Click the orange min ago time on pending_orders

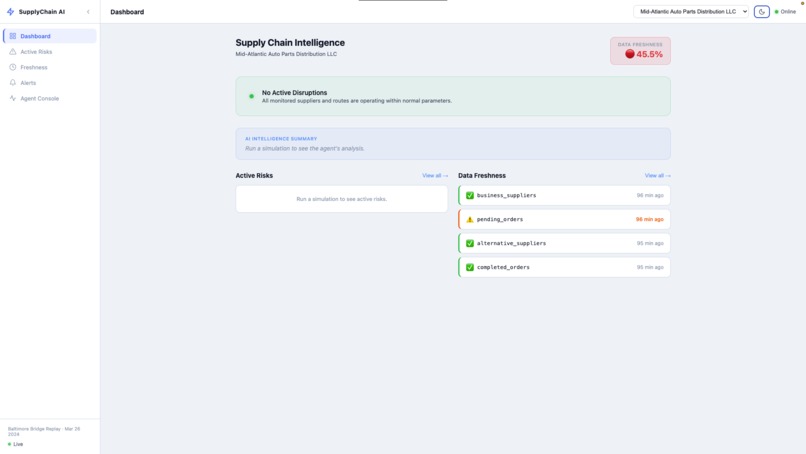[650, 219]
